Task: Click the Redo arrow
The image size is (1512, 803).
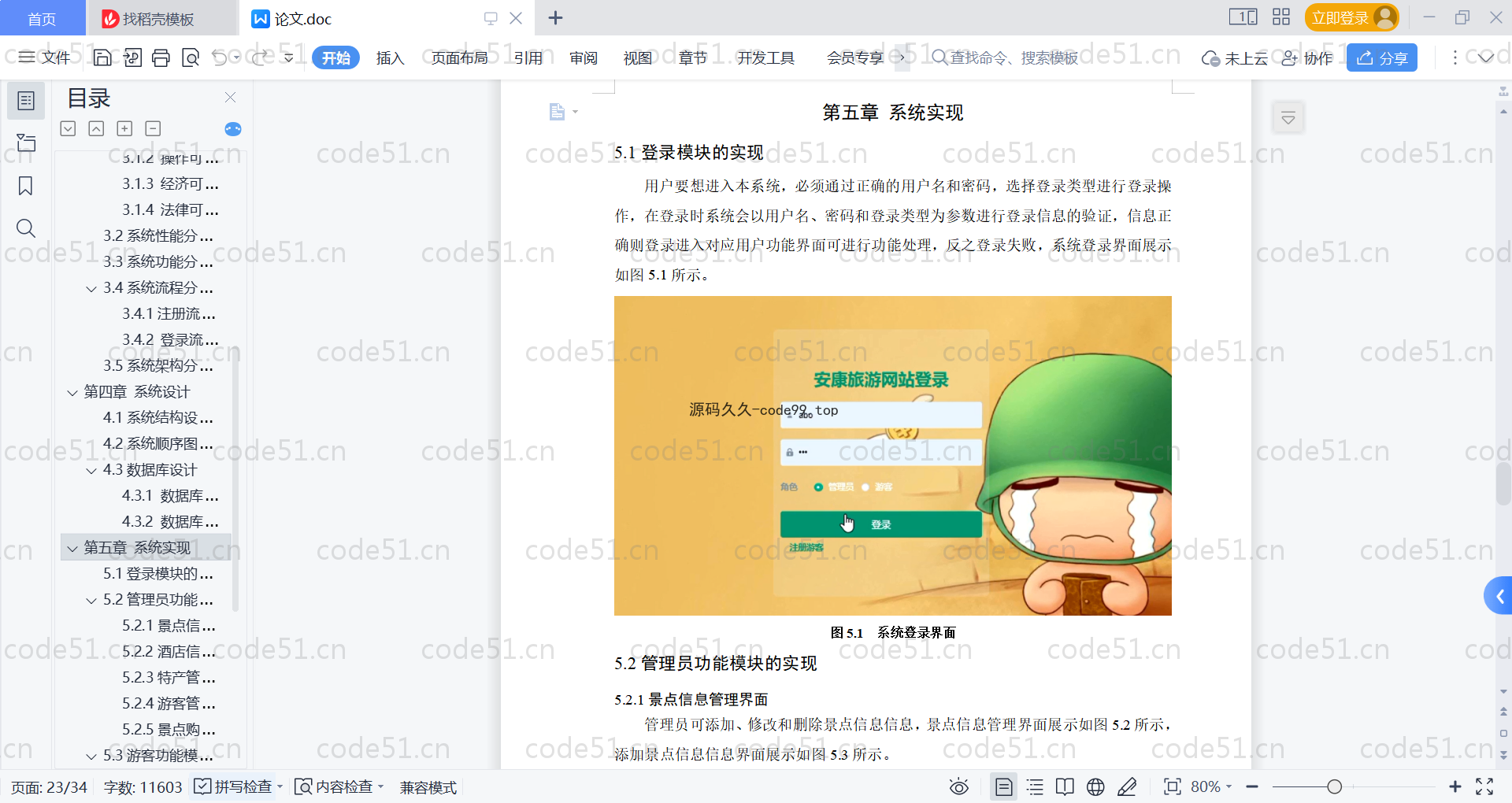Action: pyautogui.click(x=259, y=57)
